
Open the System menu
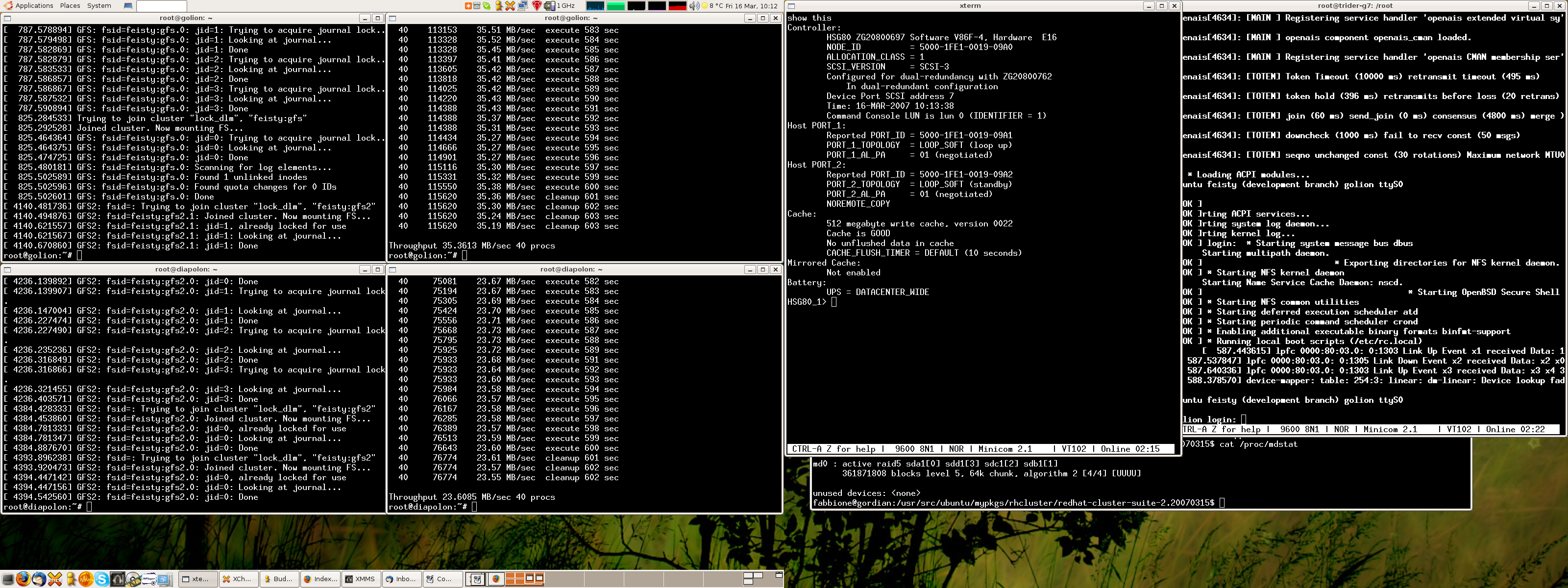pyautogui.click(x=98, y=5)
